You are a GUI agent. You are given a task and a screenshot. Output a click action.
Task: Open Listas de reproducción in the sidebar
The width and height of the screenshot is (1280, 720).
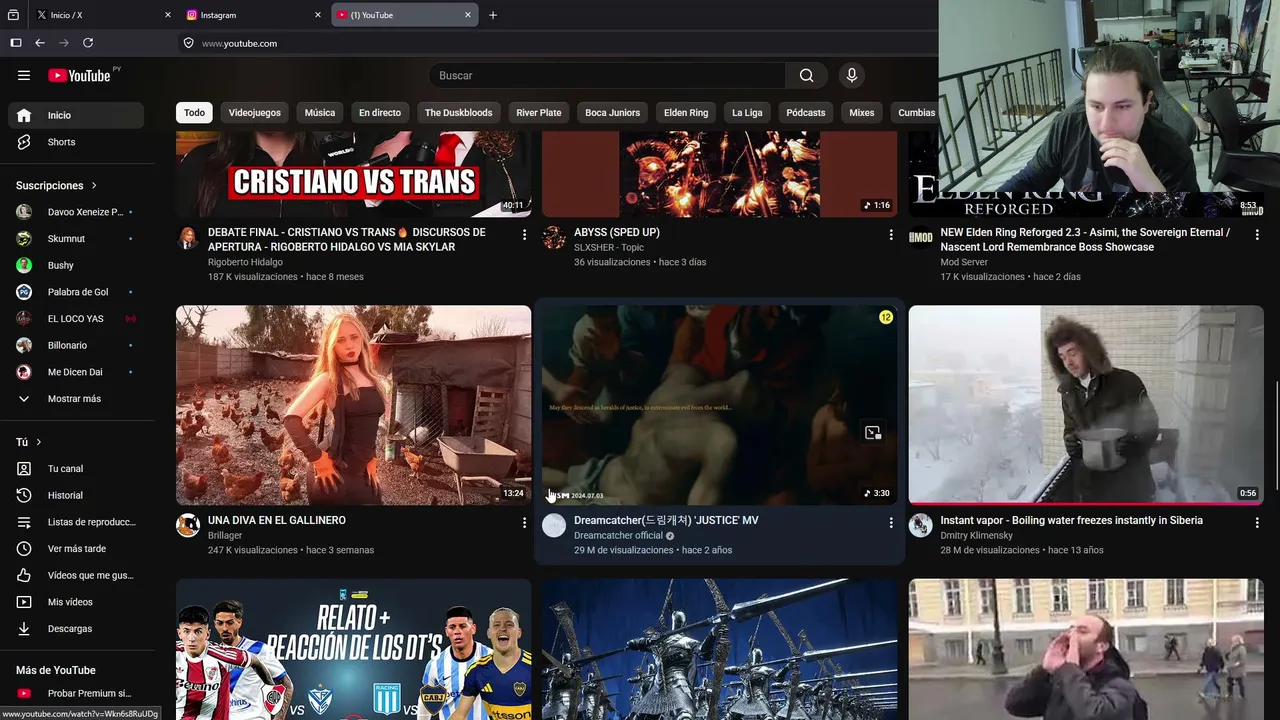(x=76, y=522)
